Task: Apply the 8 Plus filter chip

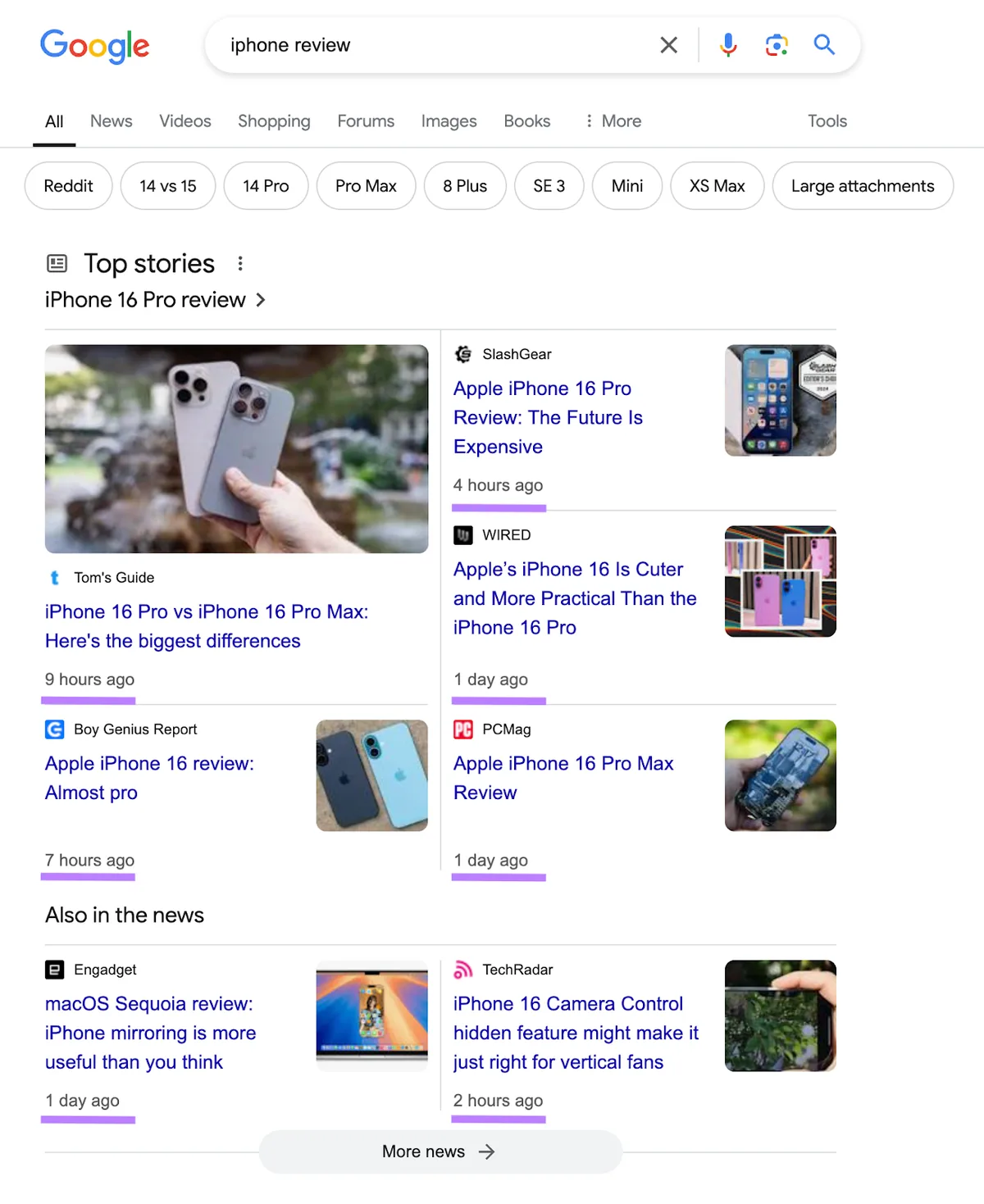Action: (x=465, y=186)
